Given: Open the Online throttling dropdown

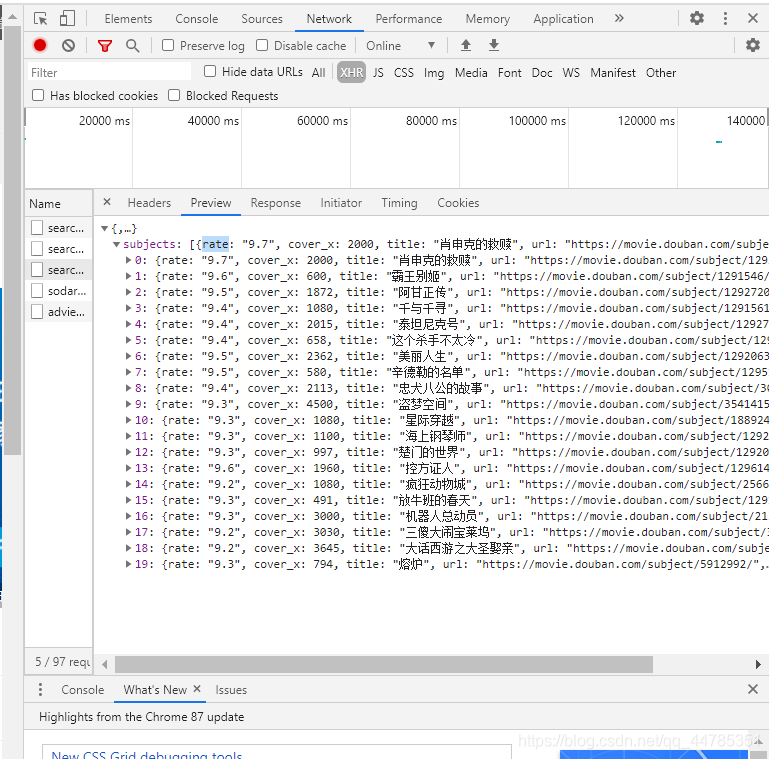Looking at the screenshot, I should (401, 46).
